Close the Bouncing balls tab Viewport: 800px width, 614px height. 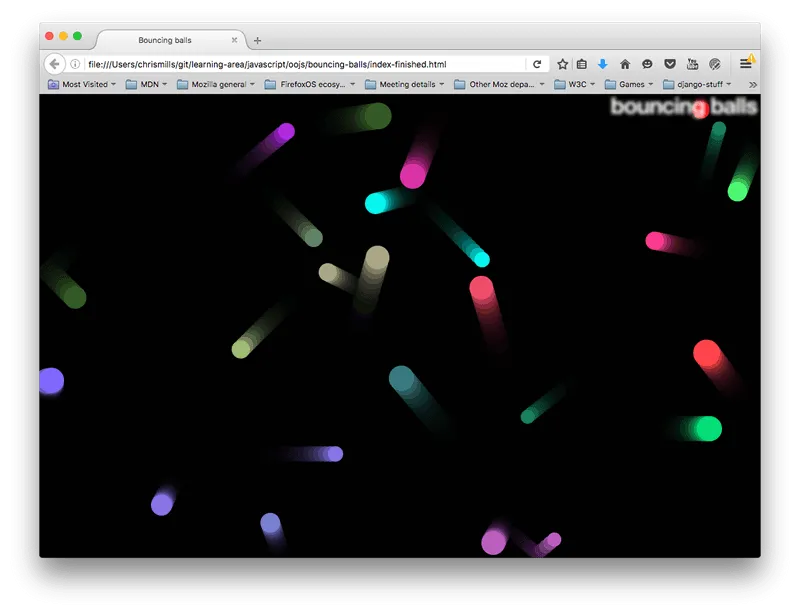(x=234, y=40)
